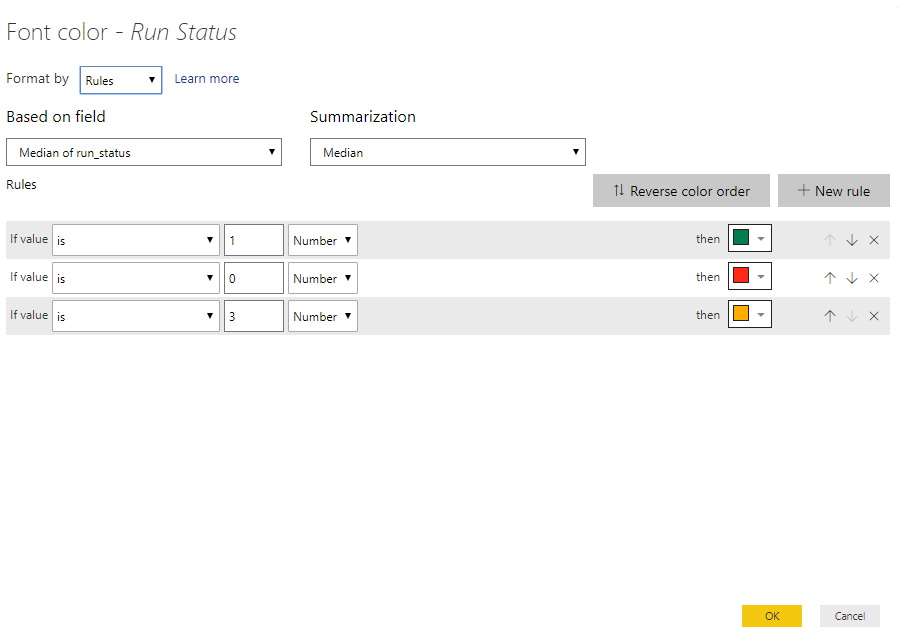Move the value 0 rule up
898x643 pixels.
coord(830,278)
